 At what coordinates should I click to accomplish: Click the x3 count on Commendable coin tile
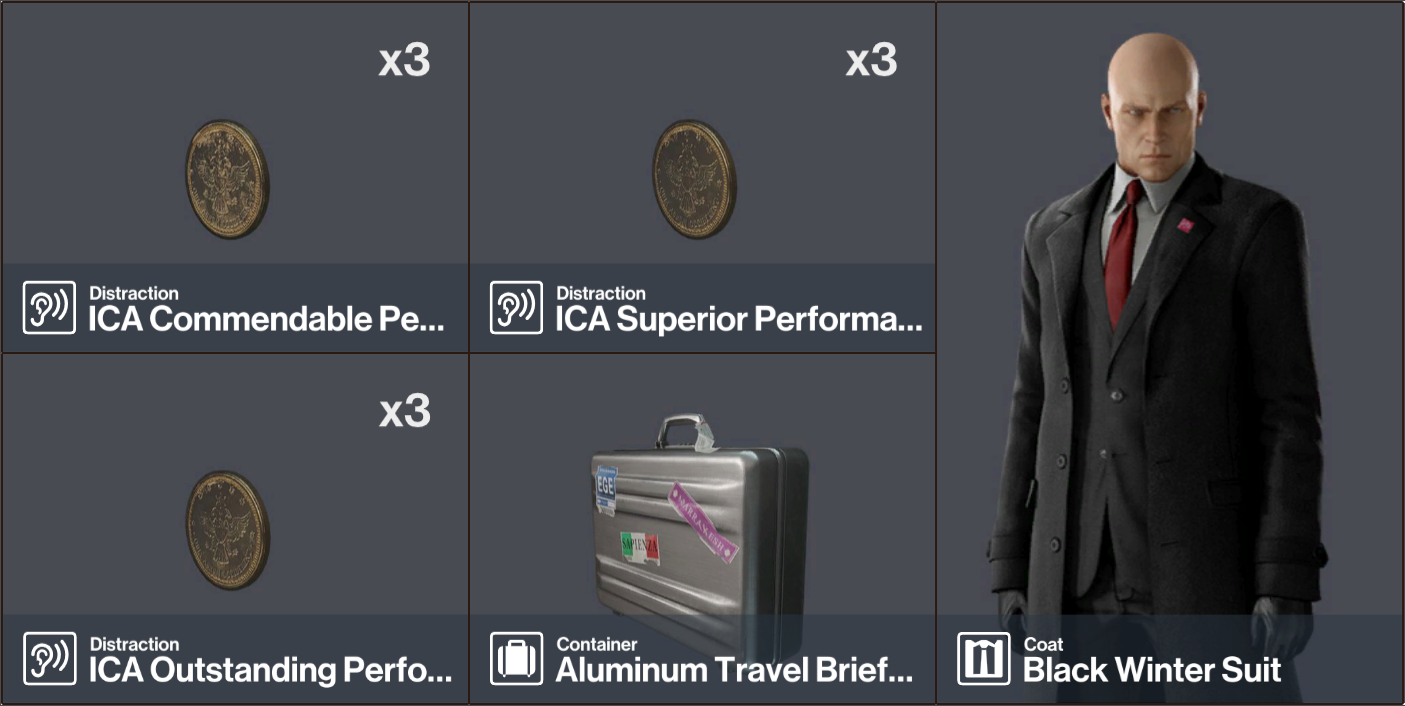click(405, 61)
